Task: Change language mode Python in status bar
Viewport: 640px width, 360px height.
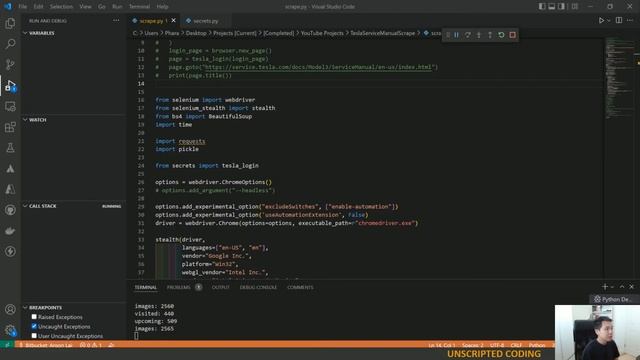Action: (537, 345)
